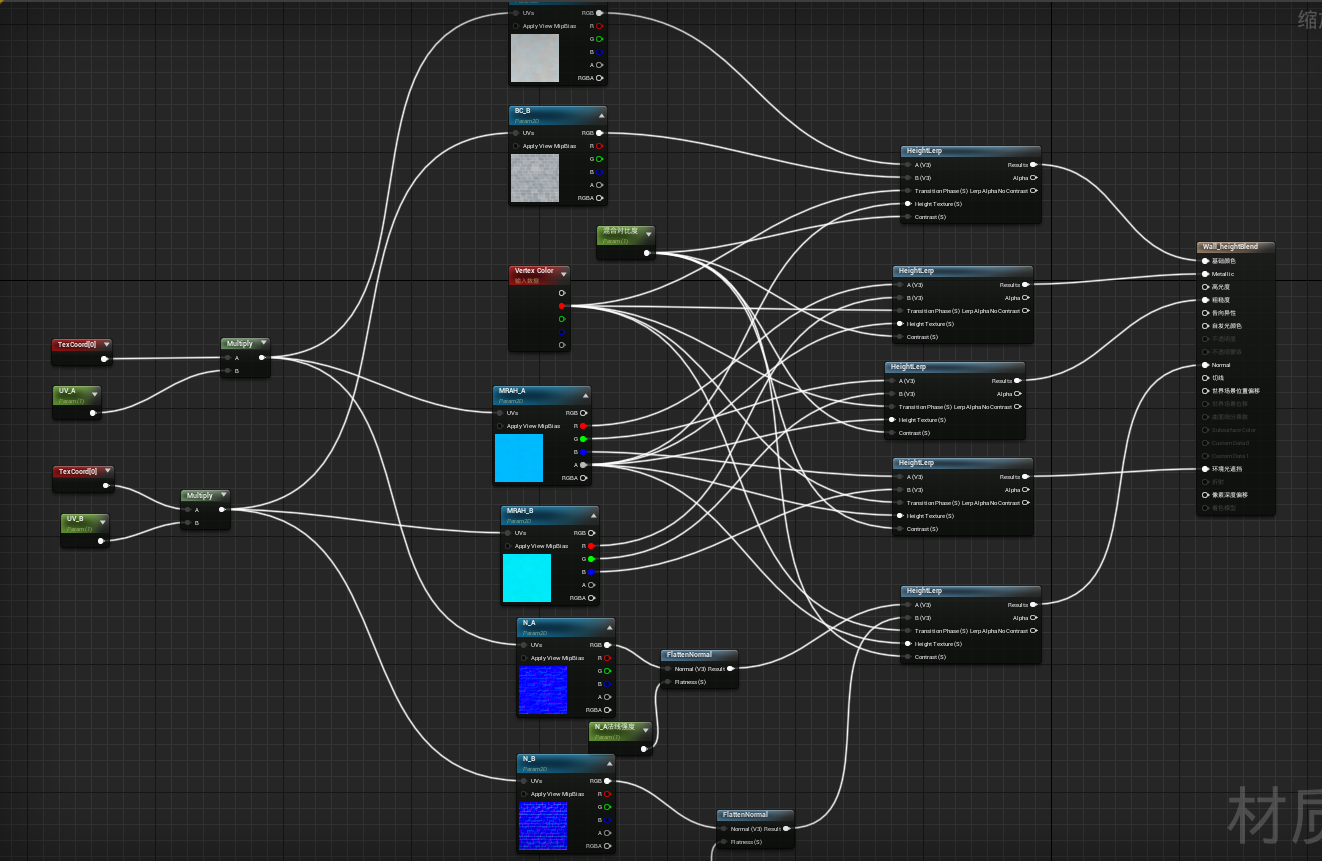1322x861 pixels.
Task: Collapse the MRAH_A node preview arrow
Action: click(x=584, y=394)
